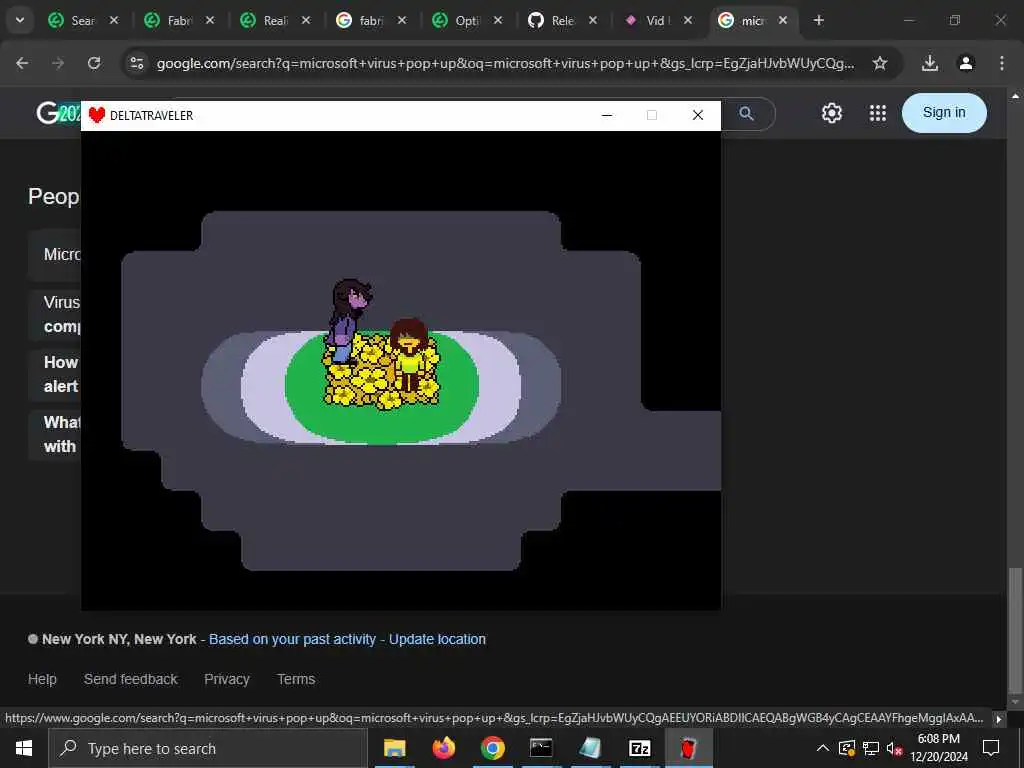The height and width of the screenshot is (768, 1024).
Task: Switch to the Google "fabri" tab
Action: tap(360, 20)
